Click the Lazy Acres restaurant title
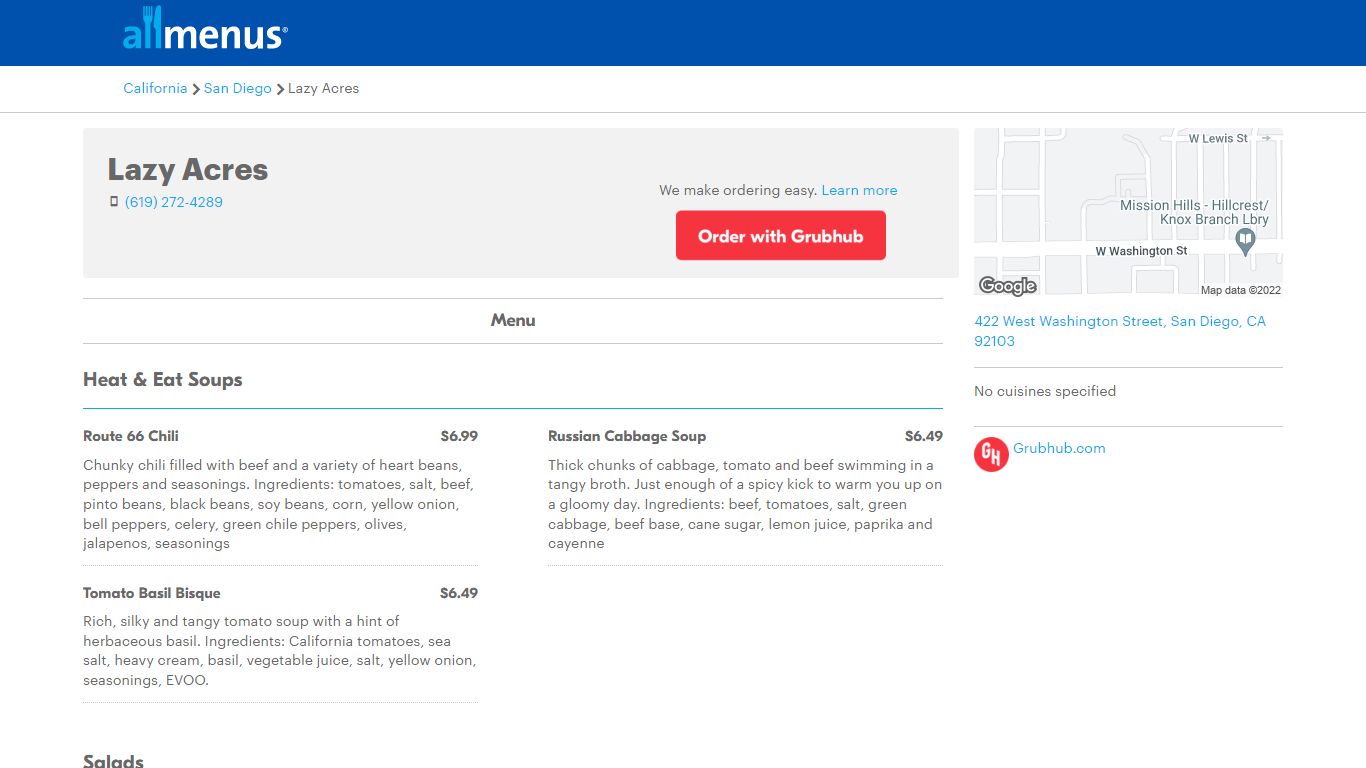1366x768 pixels. tap(188, 170)
